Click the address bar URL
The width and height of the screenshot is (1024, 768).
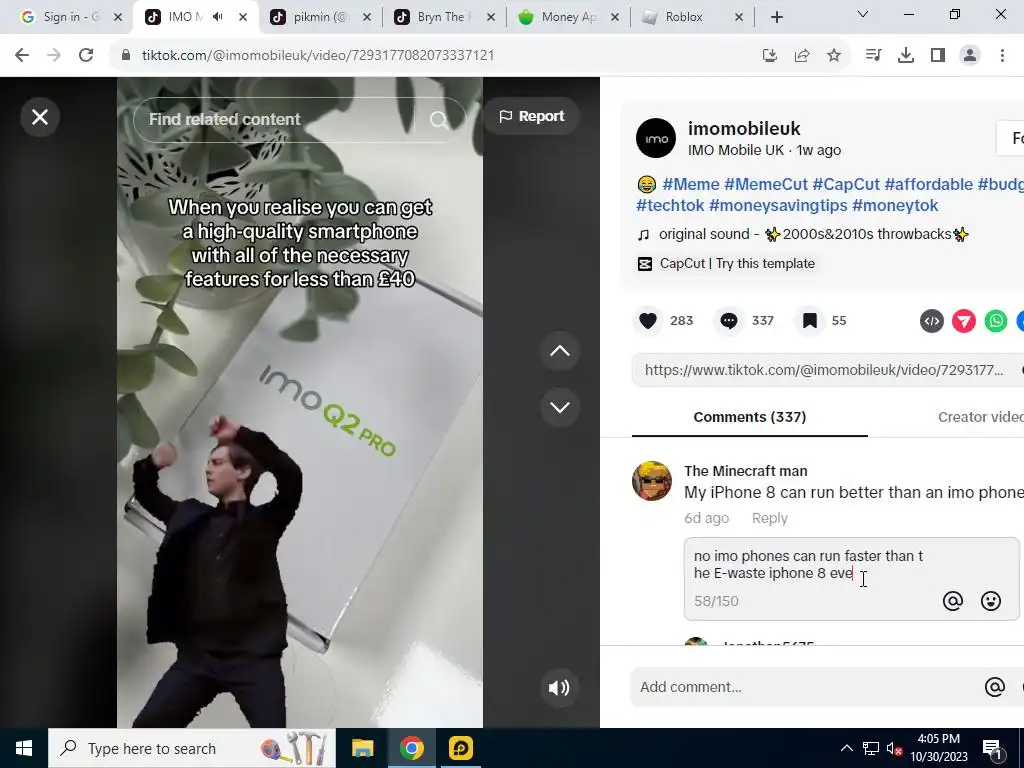317,56
